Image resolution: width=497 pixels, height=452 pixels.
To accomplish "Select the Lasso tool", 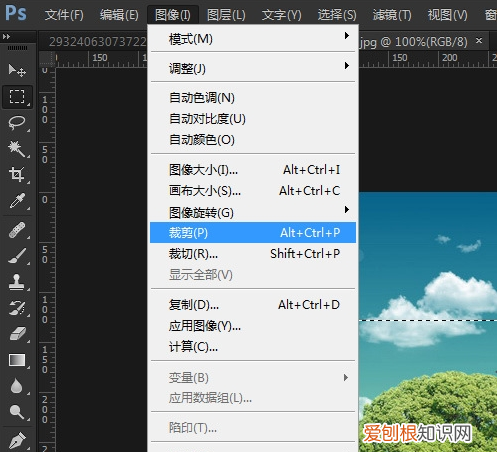I will coord(17,123).
